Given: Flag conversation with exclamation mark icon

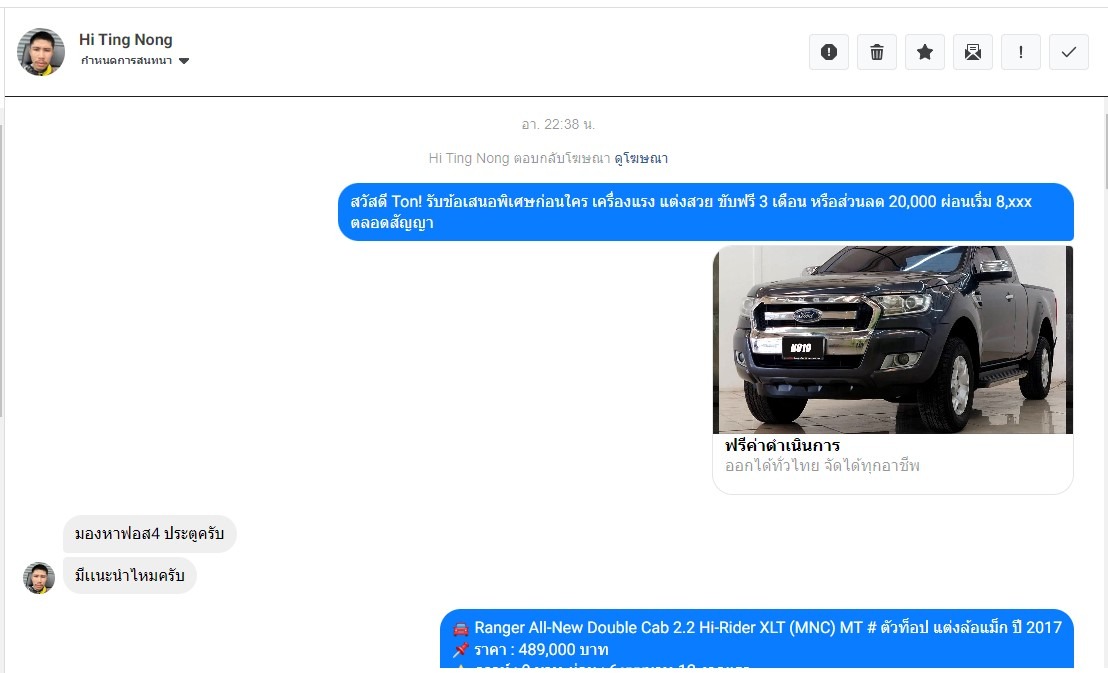Looking at the screenshot, I should tap(1020, 52).
